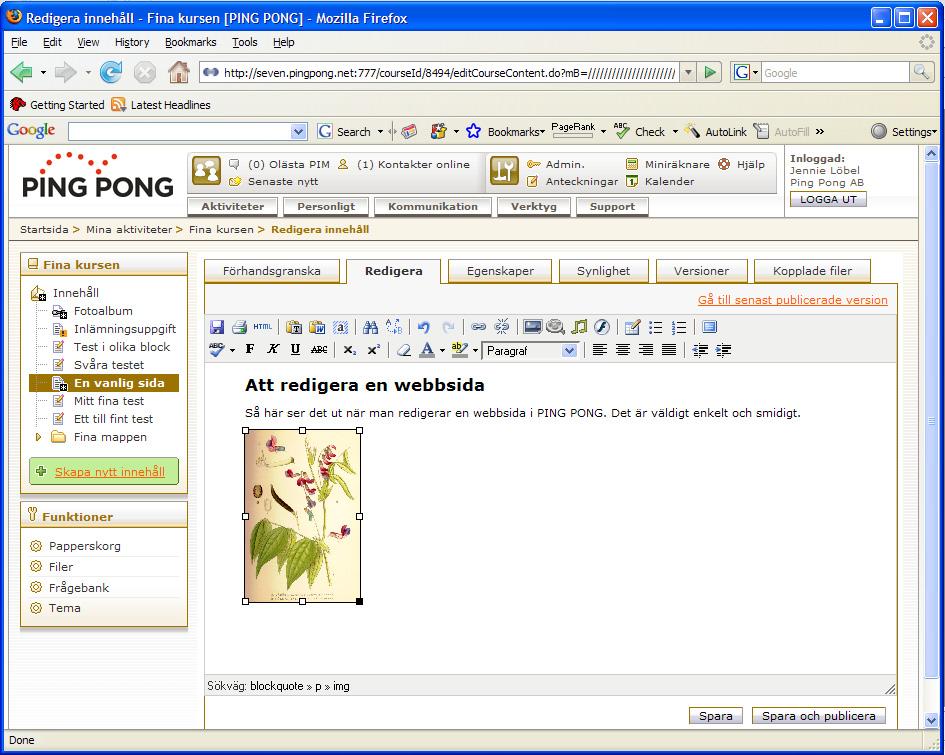The height and width of the screenshot is (755, 945).
Task: Remove formatting with the eraser icon
Action: pos(404,349)
